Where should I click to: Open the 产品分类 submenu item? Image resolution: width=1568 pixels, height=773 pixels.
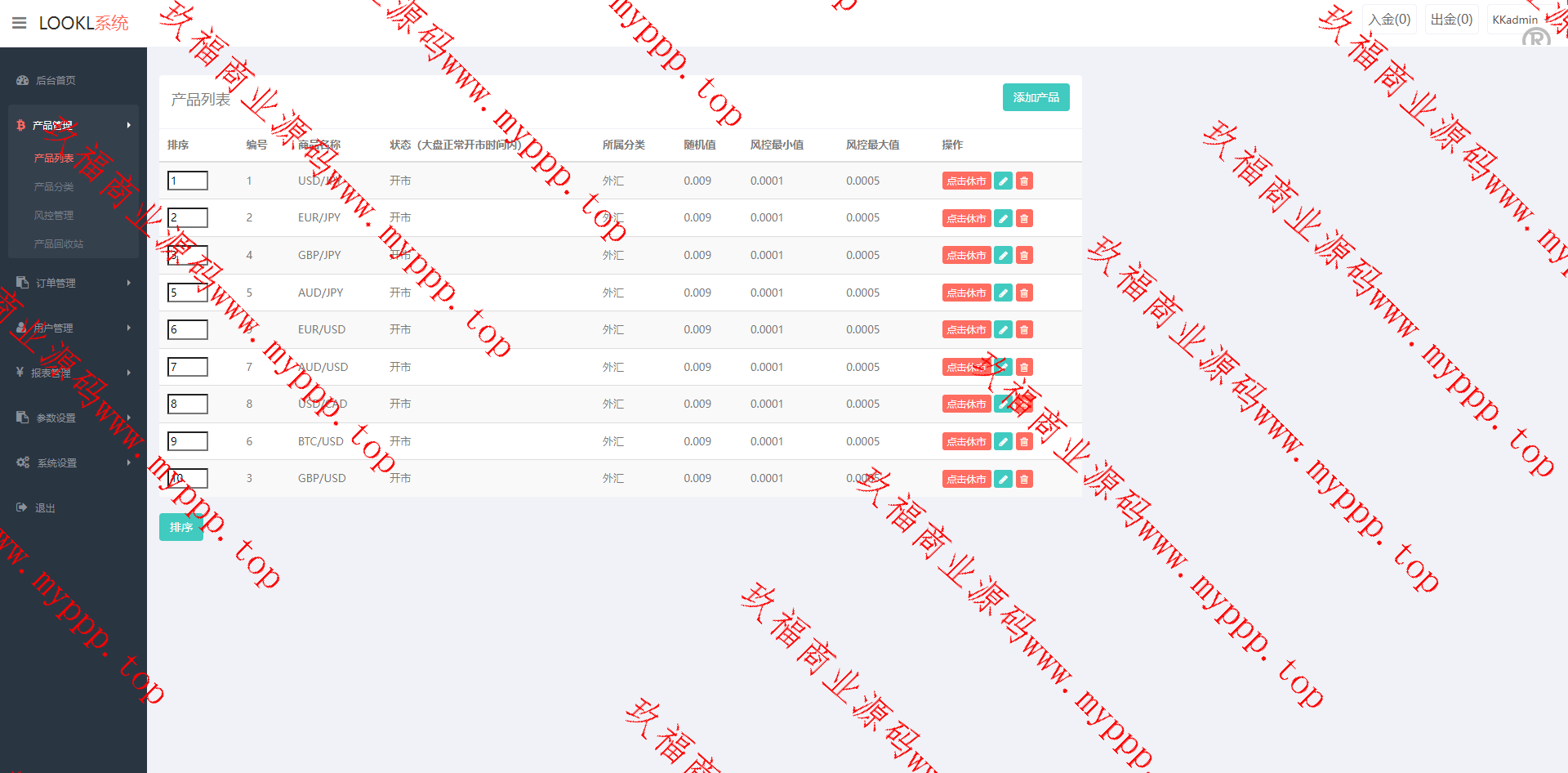[54, 186]
